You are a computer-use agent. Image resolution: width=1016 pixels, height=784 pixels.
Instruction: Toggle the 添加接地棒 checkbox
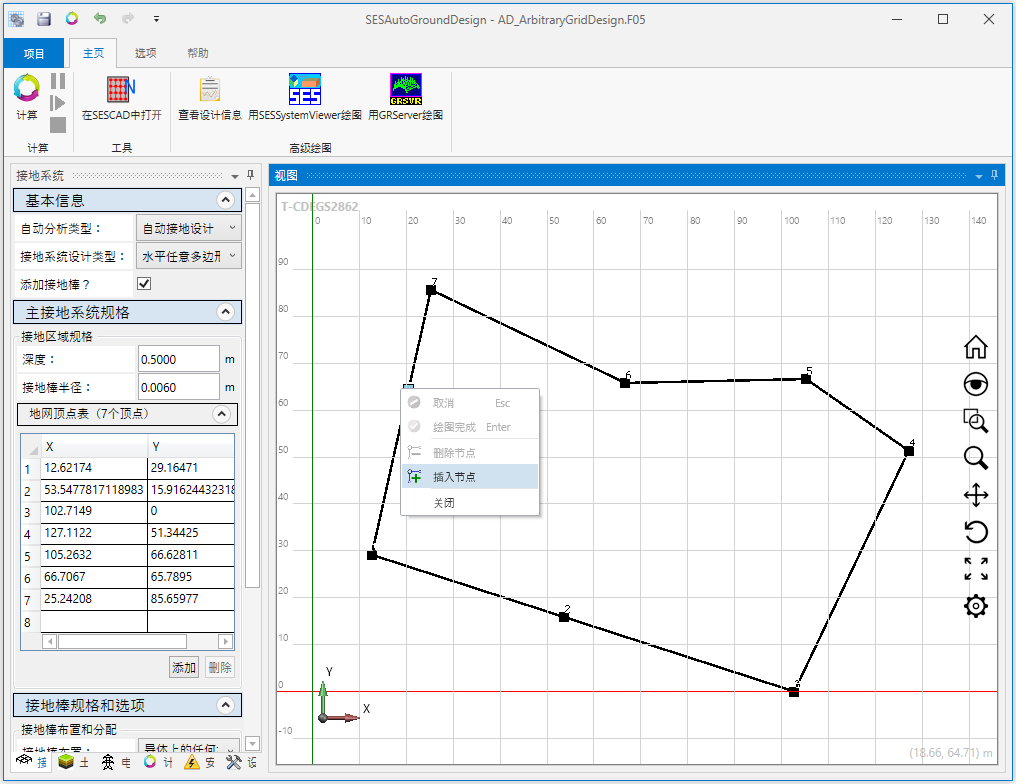pos(144,284)
